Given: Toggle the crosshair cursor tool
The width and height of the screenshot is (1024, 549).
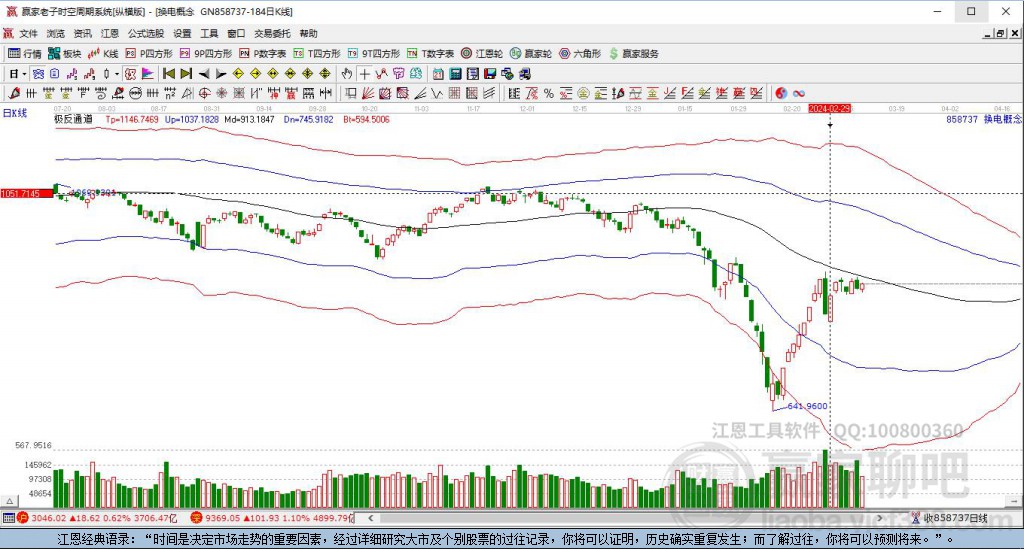Looking at the screenshot, I should [x=364, y=74].
